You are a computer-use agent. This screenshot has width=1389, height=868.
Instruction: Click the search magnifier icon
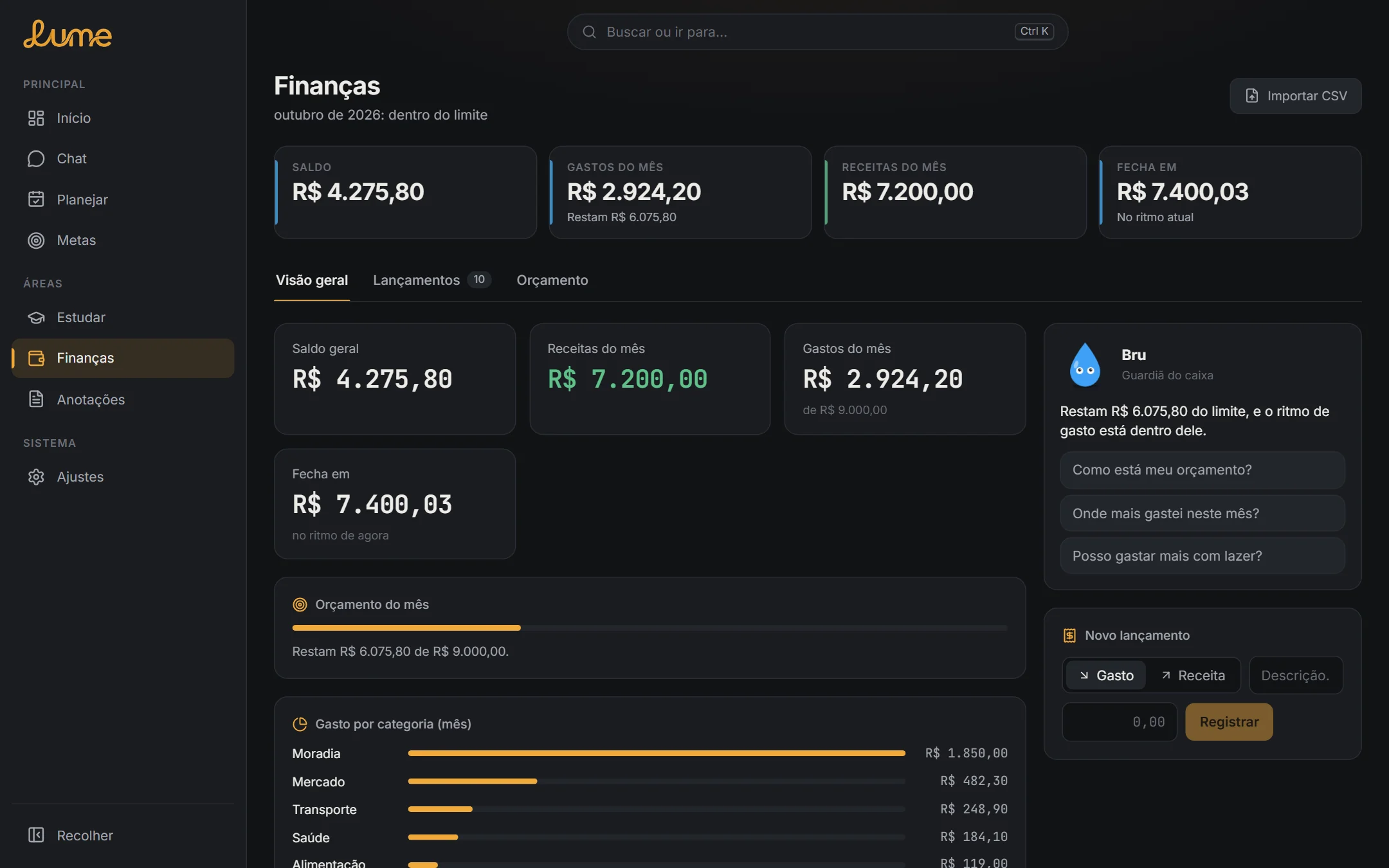[589, 32]
